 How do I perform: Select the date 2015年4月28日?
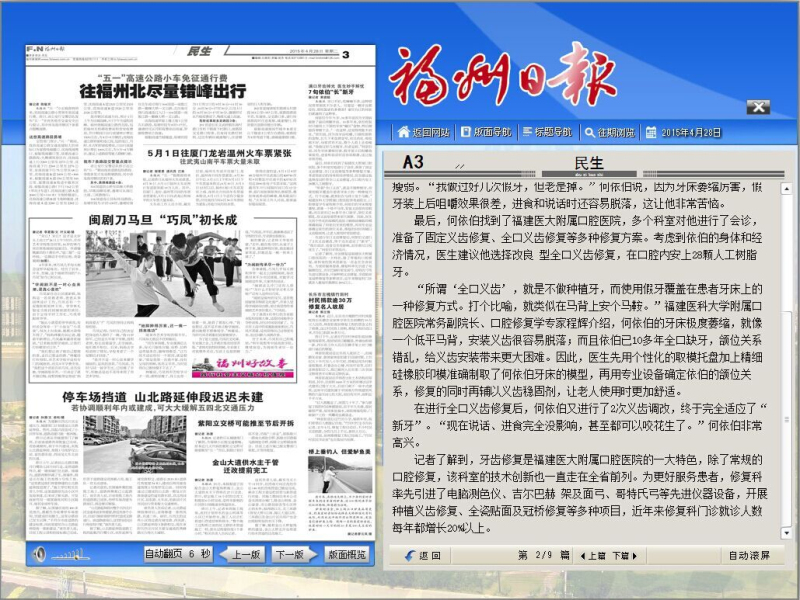[x=691, y=132]
